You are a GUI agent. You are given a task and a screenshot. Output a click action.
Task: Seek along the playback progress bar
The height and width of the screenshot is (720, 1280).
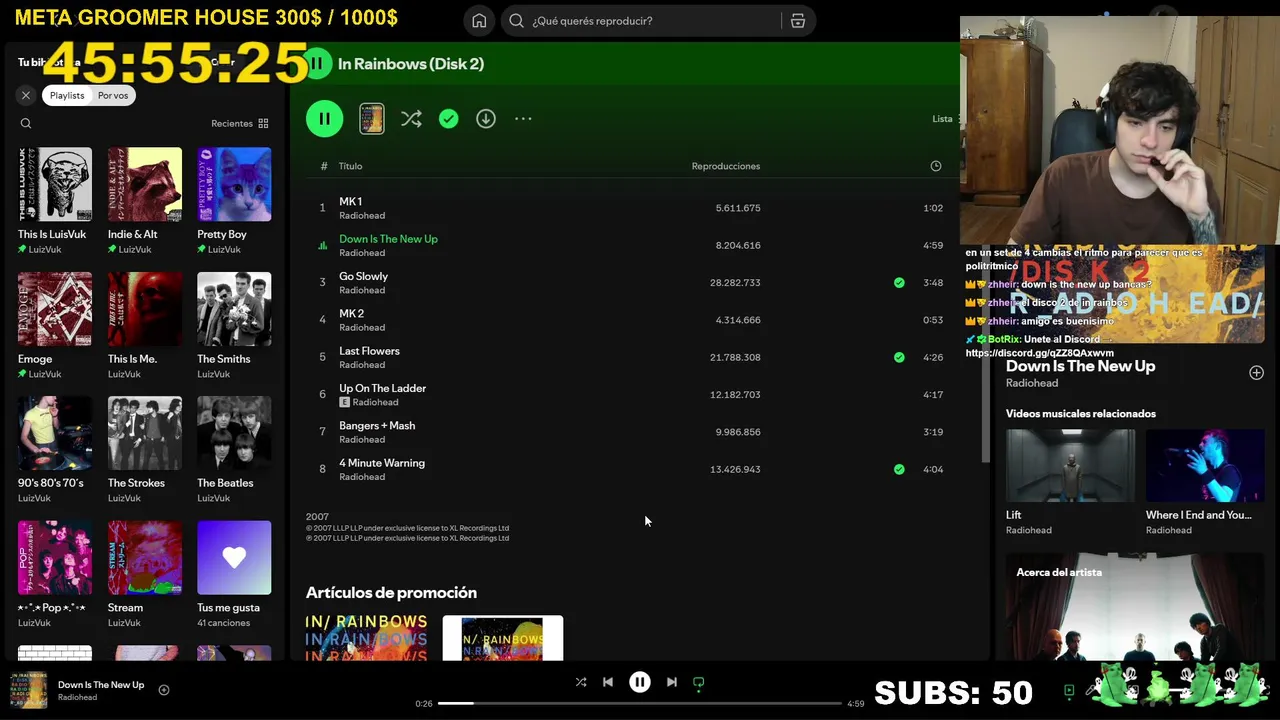640,703
